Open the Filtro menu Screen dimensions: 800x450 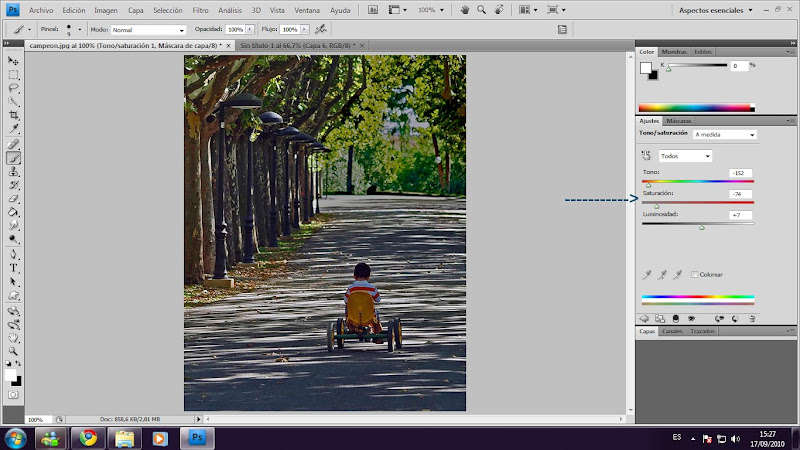200,9
